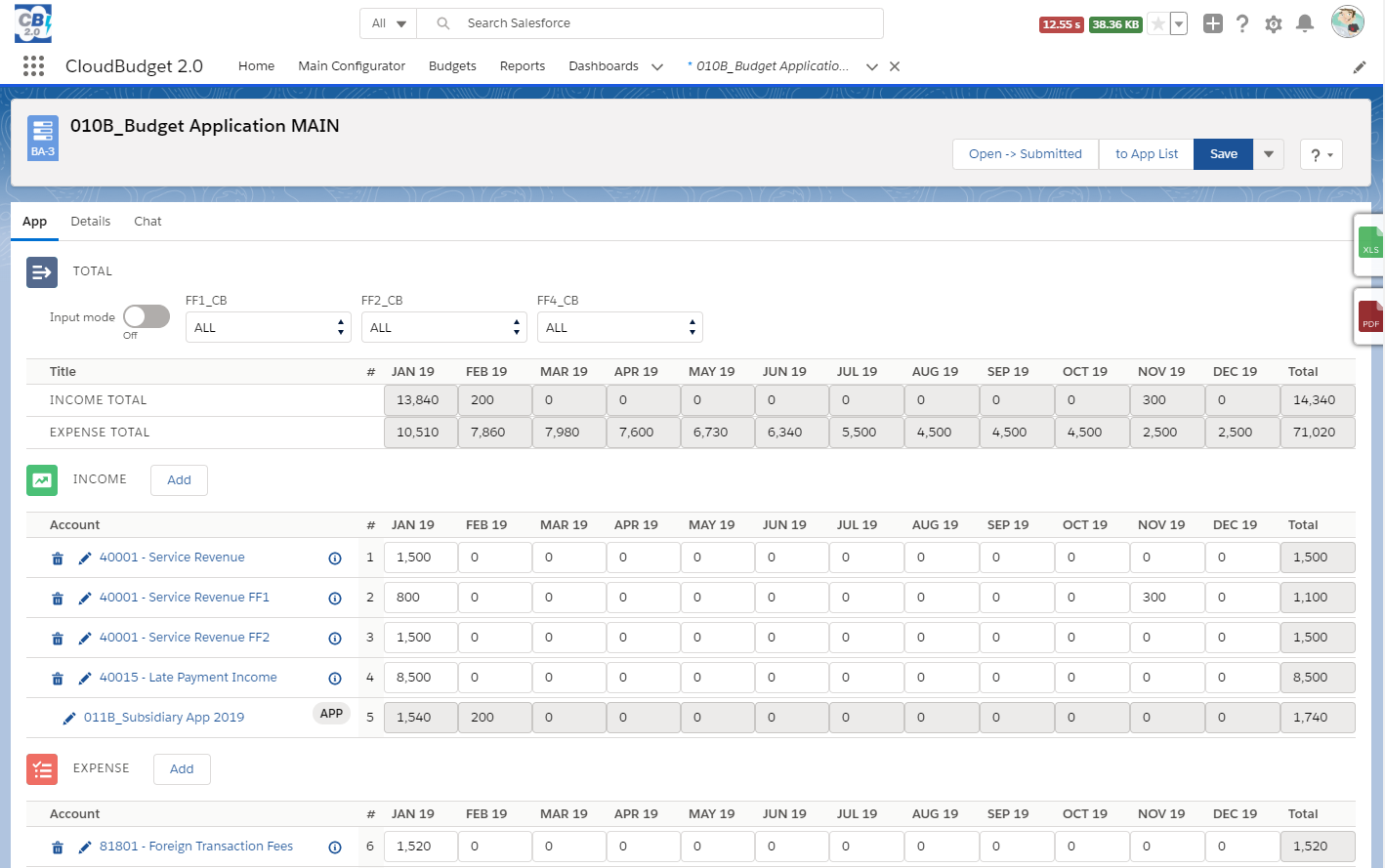Delete the Late Payment Income row
Image resolution: width=1385 pixels, height=868 pixels.
[58, 678]
